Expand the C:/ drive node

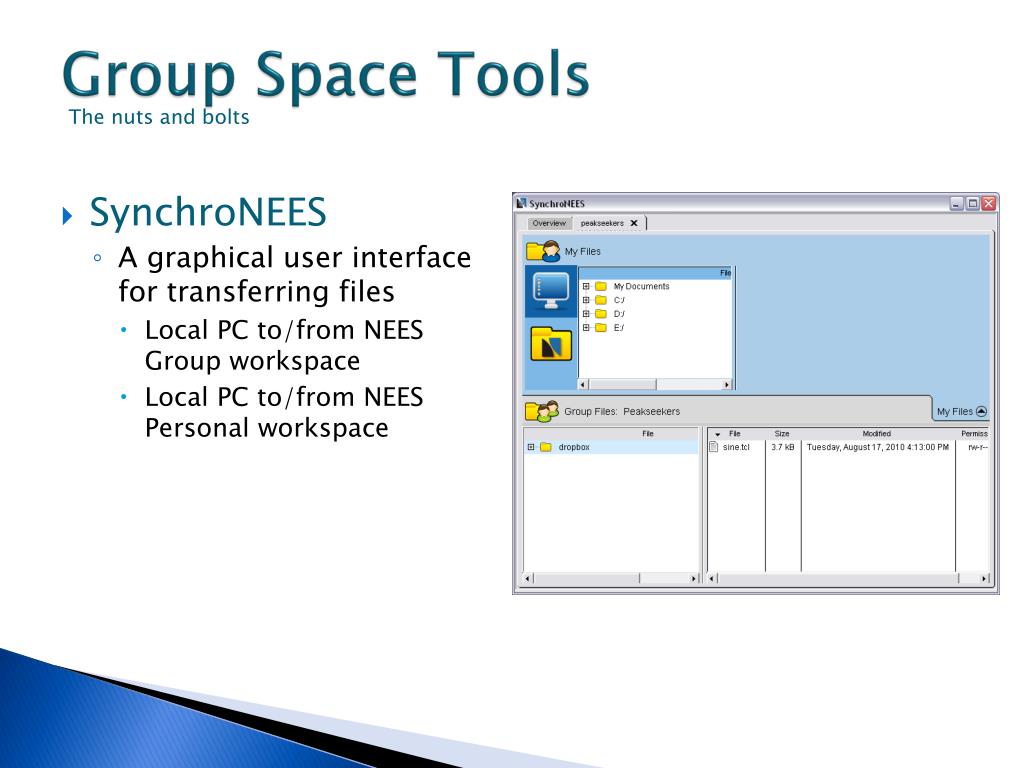click(x=586, y=300)
